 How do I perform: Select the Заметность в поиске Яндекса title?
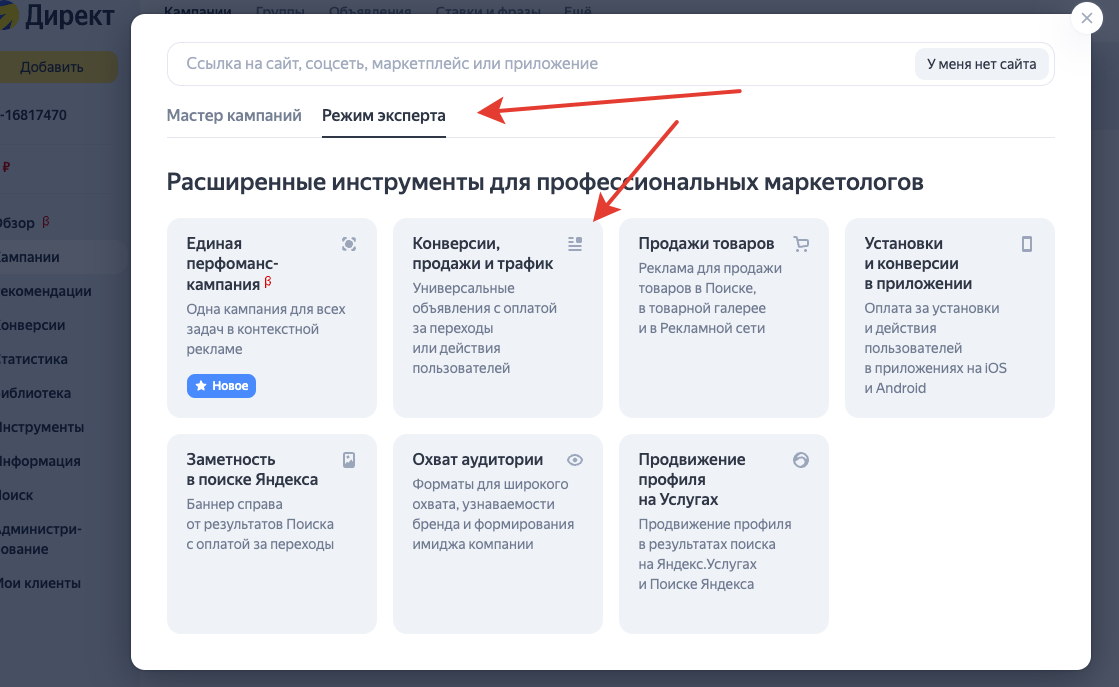tap(252, 469)
